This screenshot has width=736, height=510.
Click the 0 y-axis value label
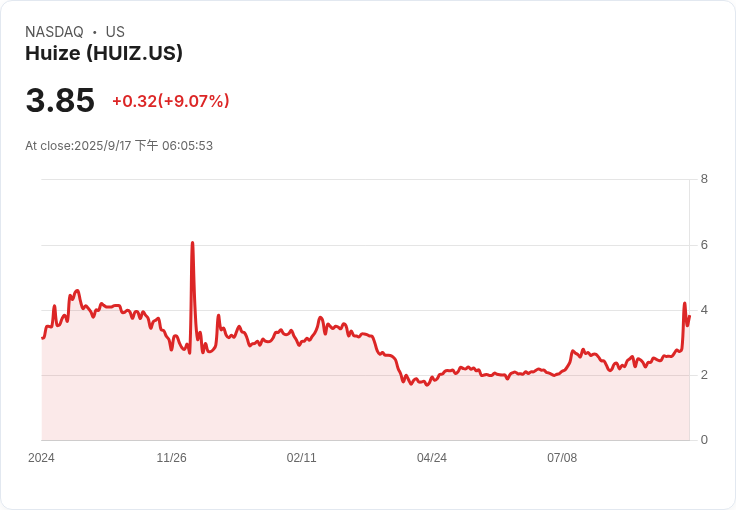(x=704, y=440)
